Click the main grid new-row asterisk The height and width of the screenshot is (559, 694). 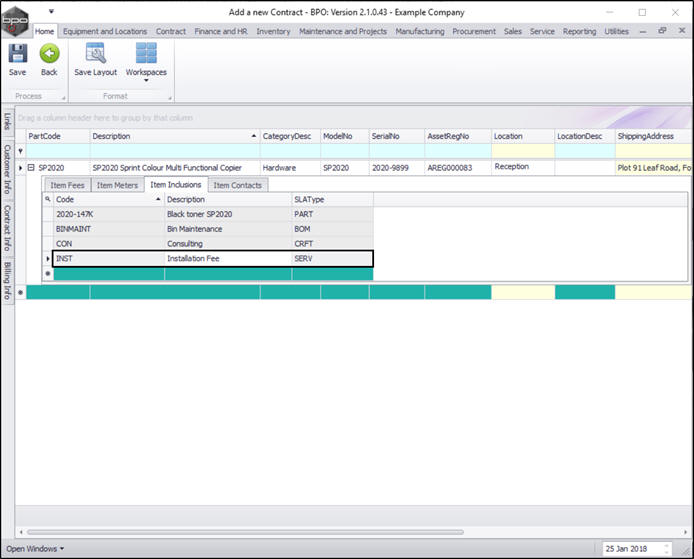20,292
